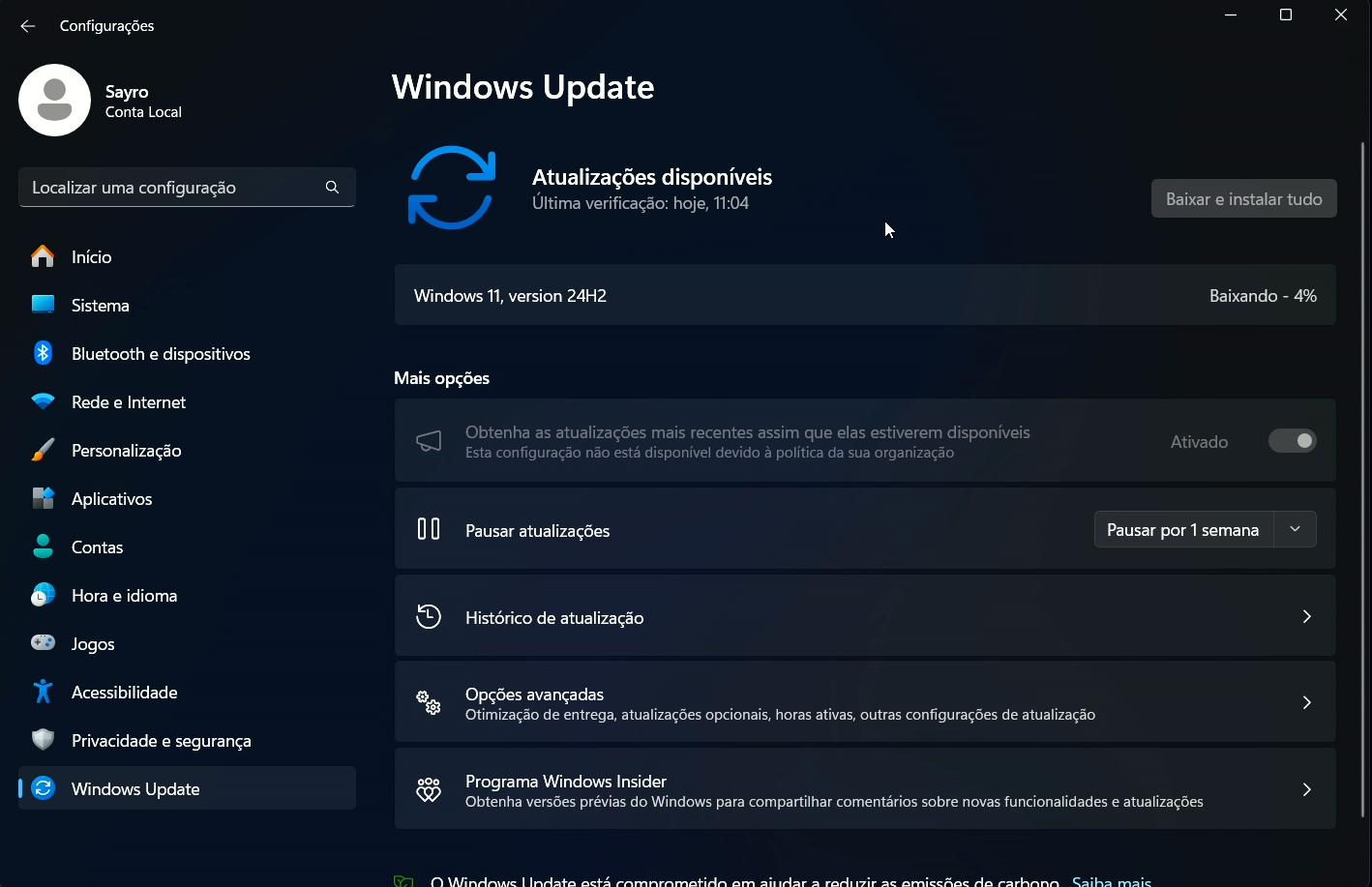1372x887 pixels.
Task: Select the Jogos controller icon
Action: pos(44,643)
